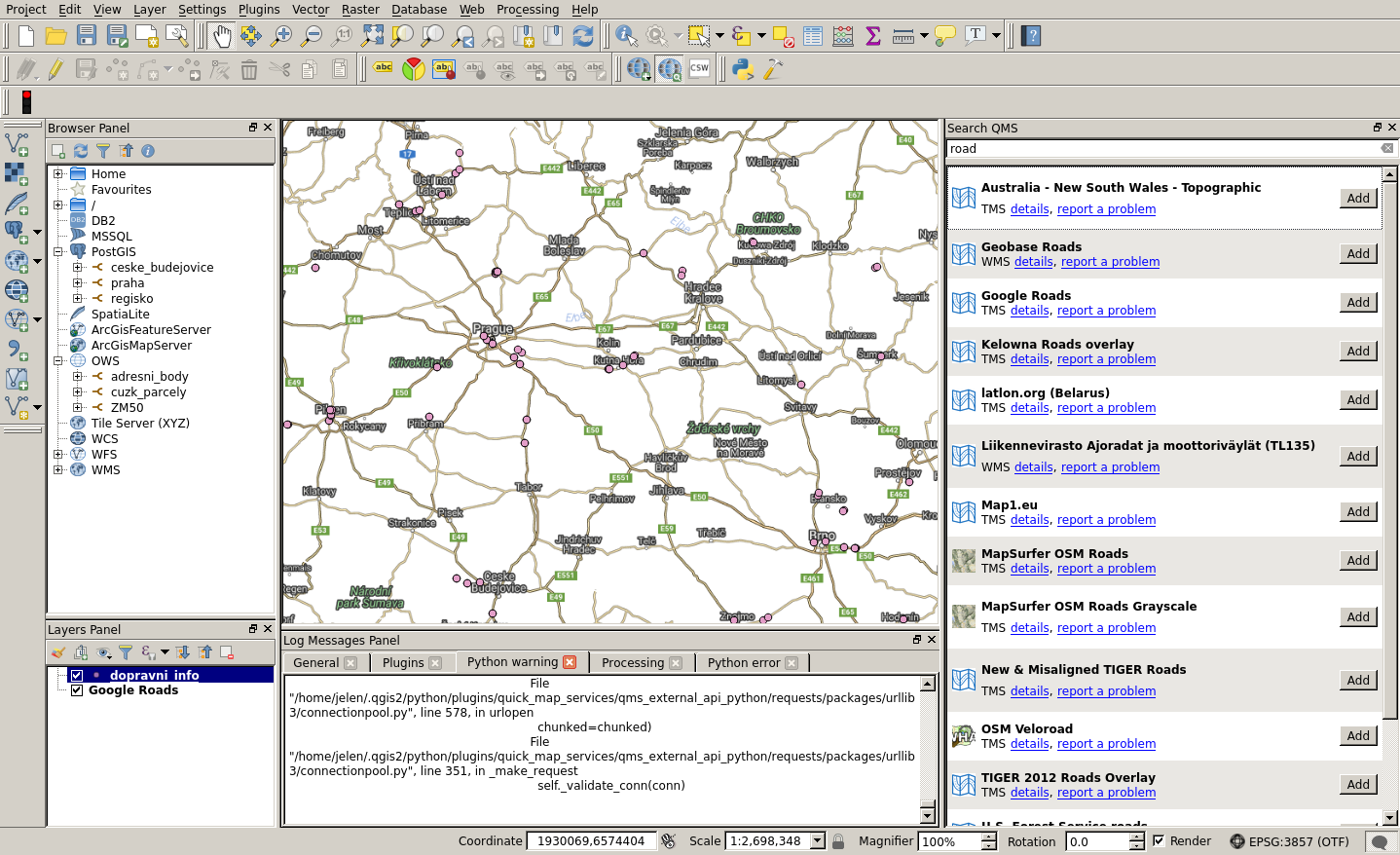Expand the Home node in Browser

point(58,174)
